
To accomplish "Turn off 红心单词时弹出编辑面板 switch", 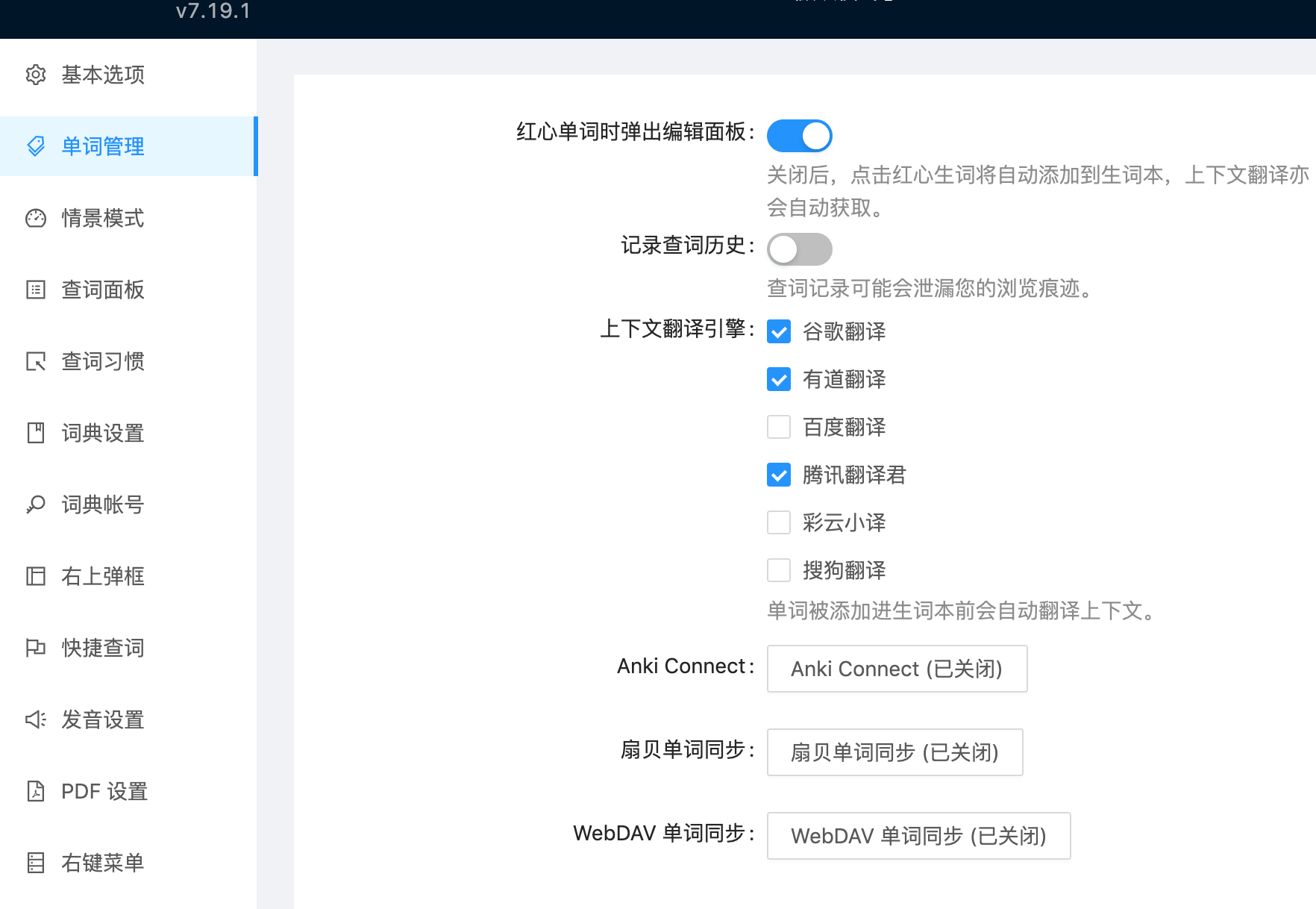I will (800, 136).
